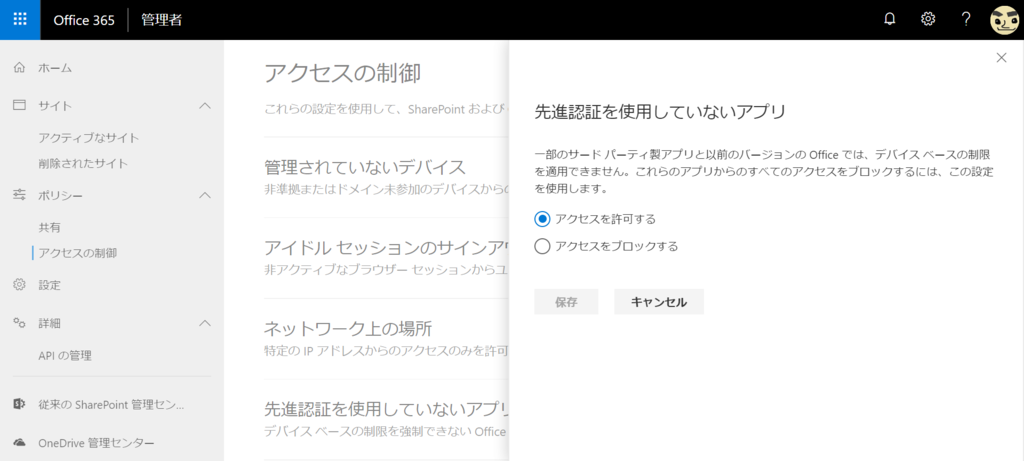Viewport: 1024px width, 461px height.
Task: Click the アクセスの制御 page heading
Action: click(342, 73)
